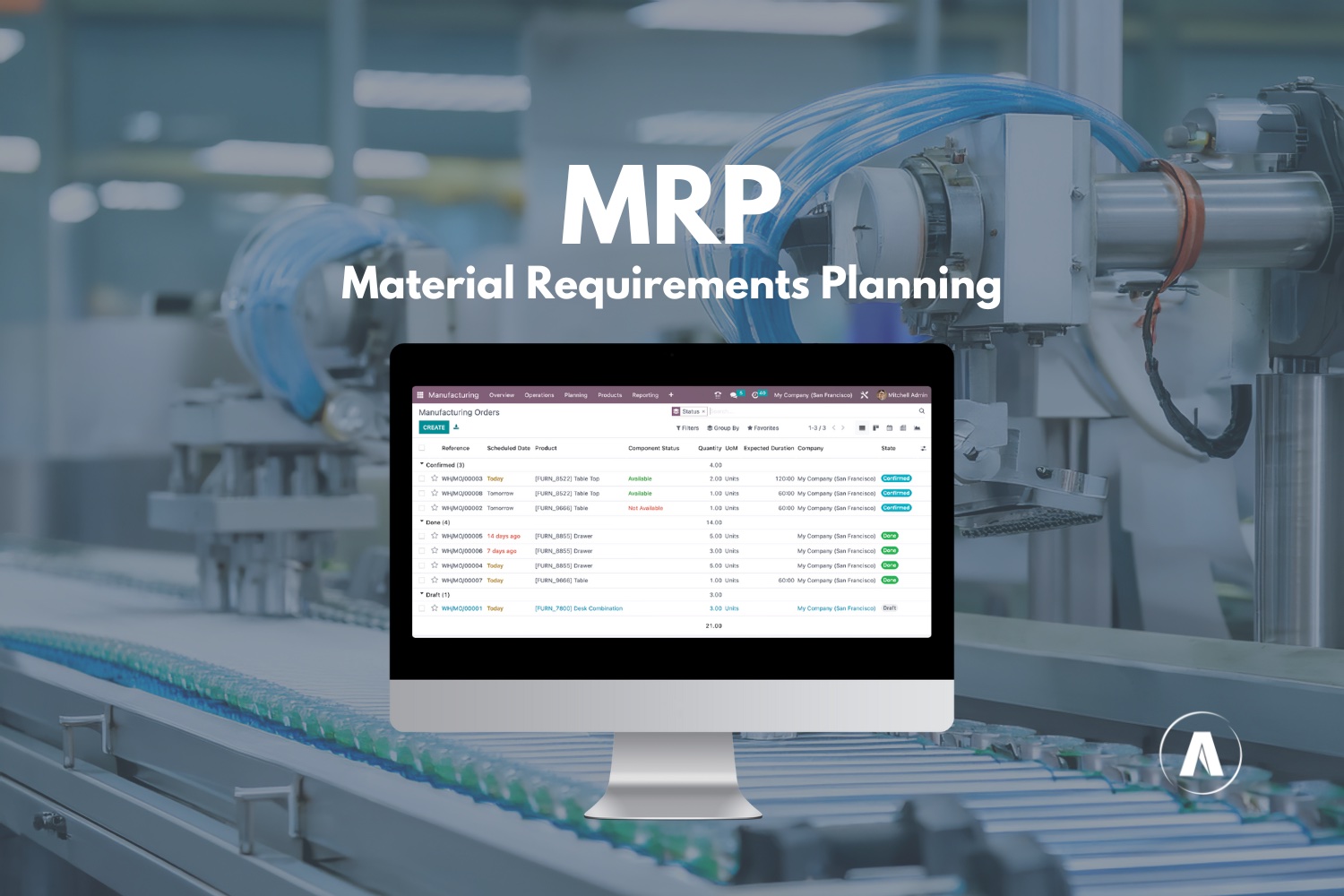Screen dimensions: 1344x896
Task: Tick the checkbox for WH/MO/00008
Action: pyautogui.click(x=422, y=493)
